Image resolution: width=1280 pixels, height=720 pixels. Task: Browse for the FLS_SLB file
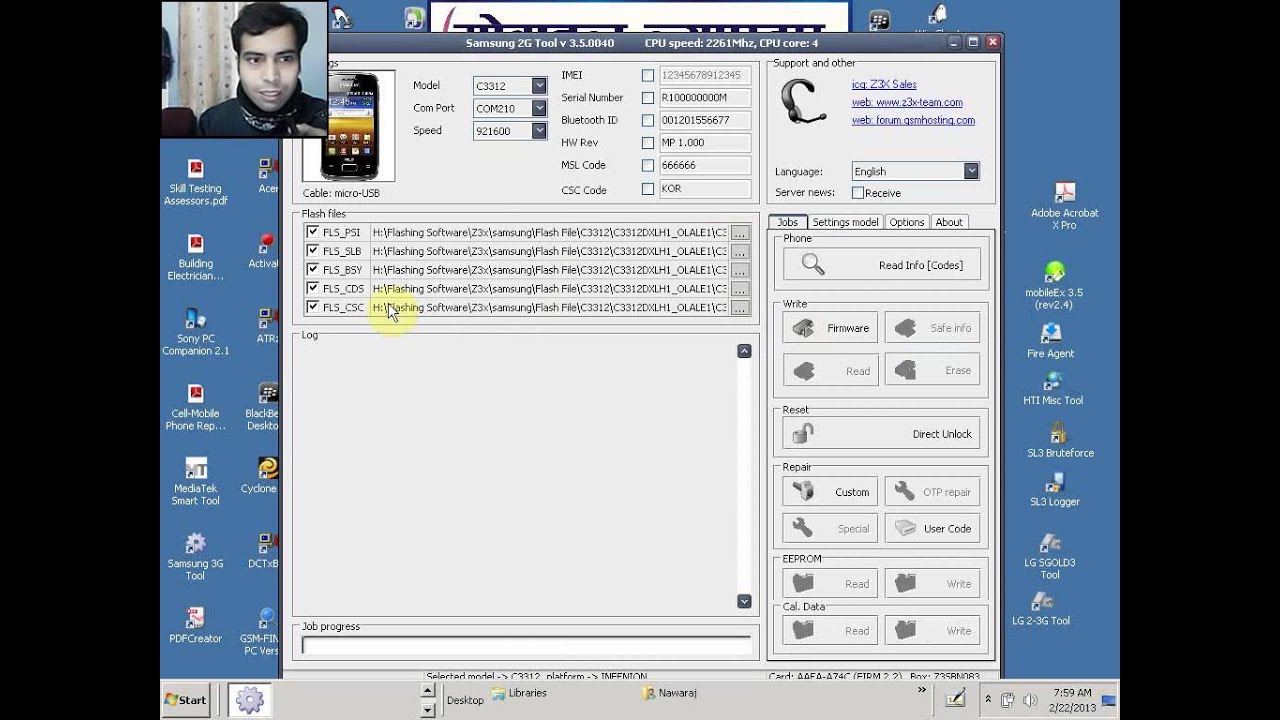tap(739, 251)
